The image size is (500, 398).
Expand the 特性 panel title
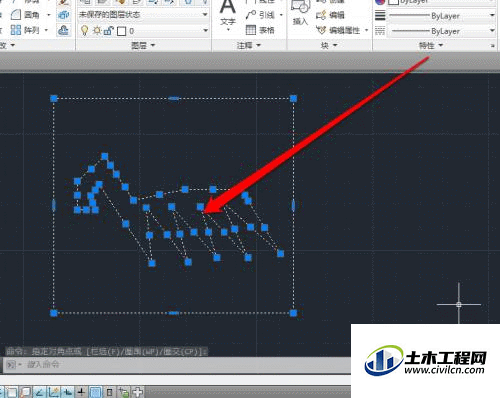coord(431,45)
